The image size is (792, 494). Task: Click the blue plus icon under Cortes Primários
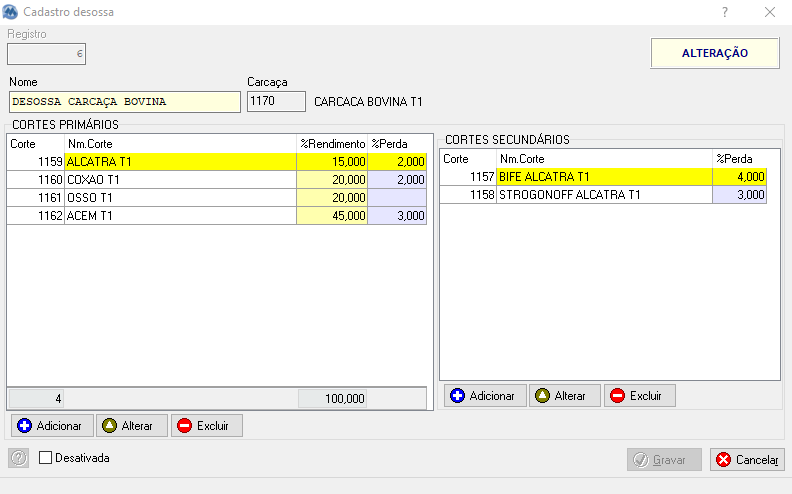point(24,426)
